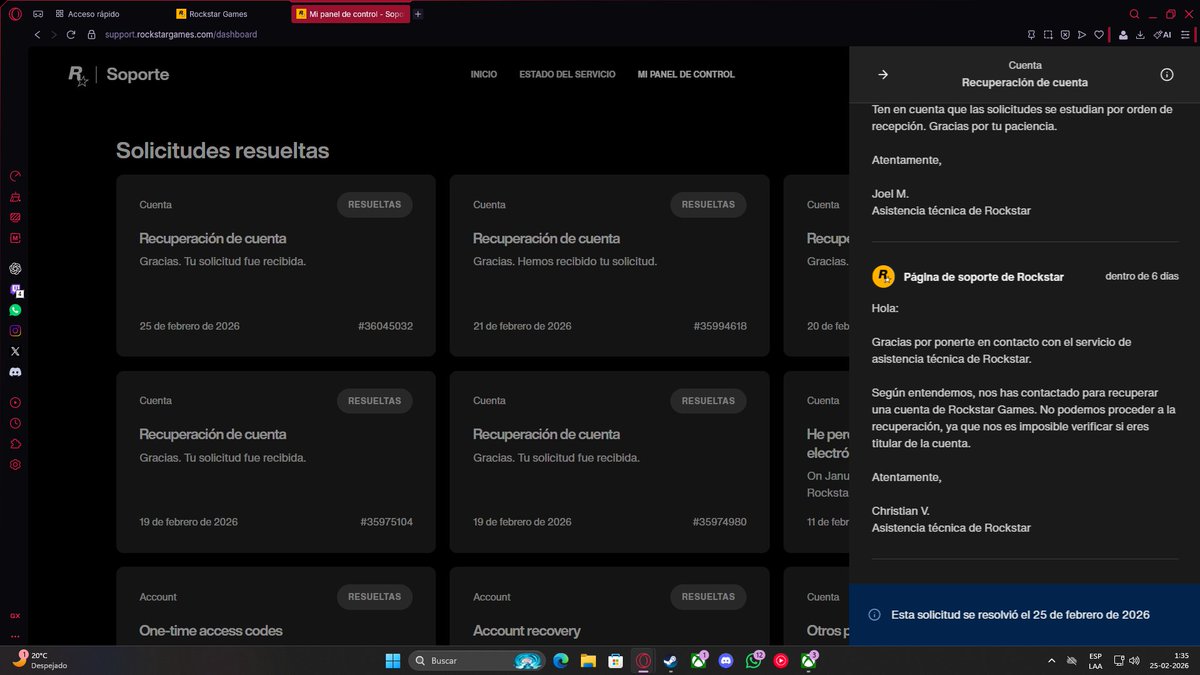Open the ad blocker shield icon
1200x675 pixels.
click(x=1065, y=34)
